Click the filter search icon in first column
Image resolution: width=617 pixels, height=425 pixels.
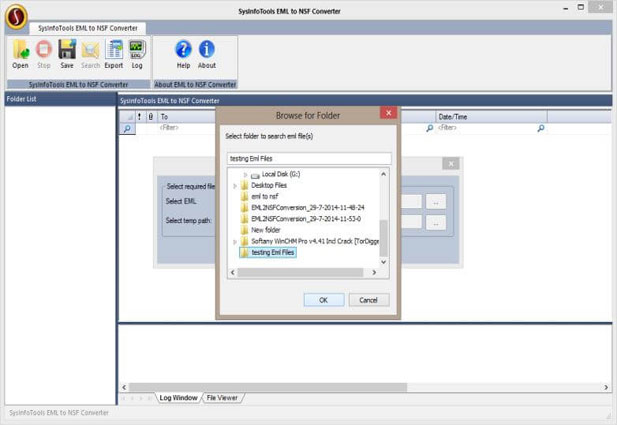pos(127,129)
